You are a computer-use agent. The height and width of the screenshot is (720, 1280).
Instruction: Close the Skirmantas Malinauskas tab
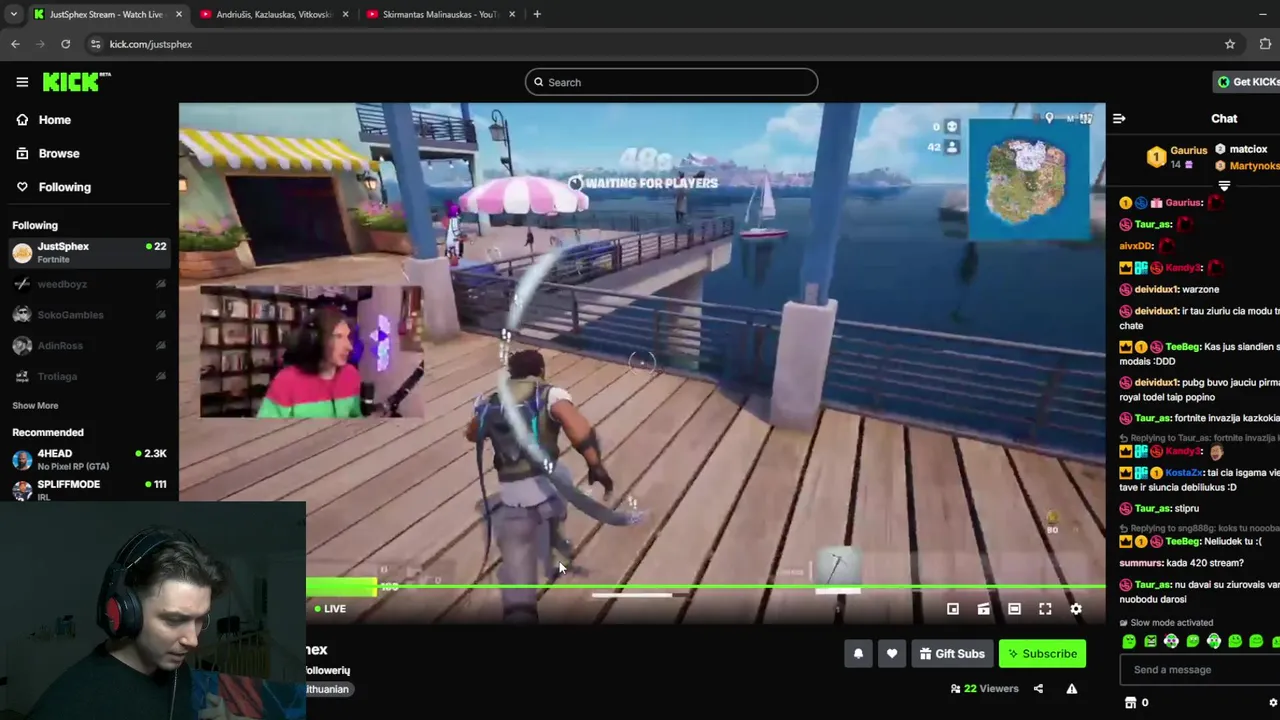point(512,14)
